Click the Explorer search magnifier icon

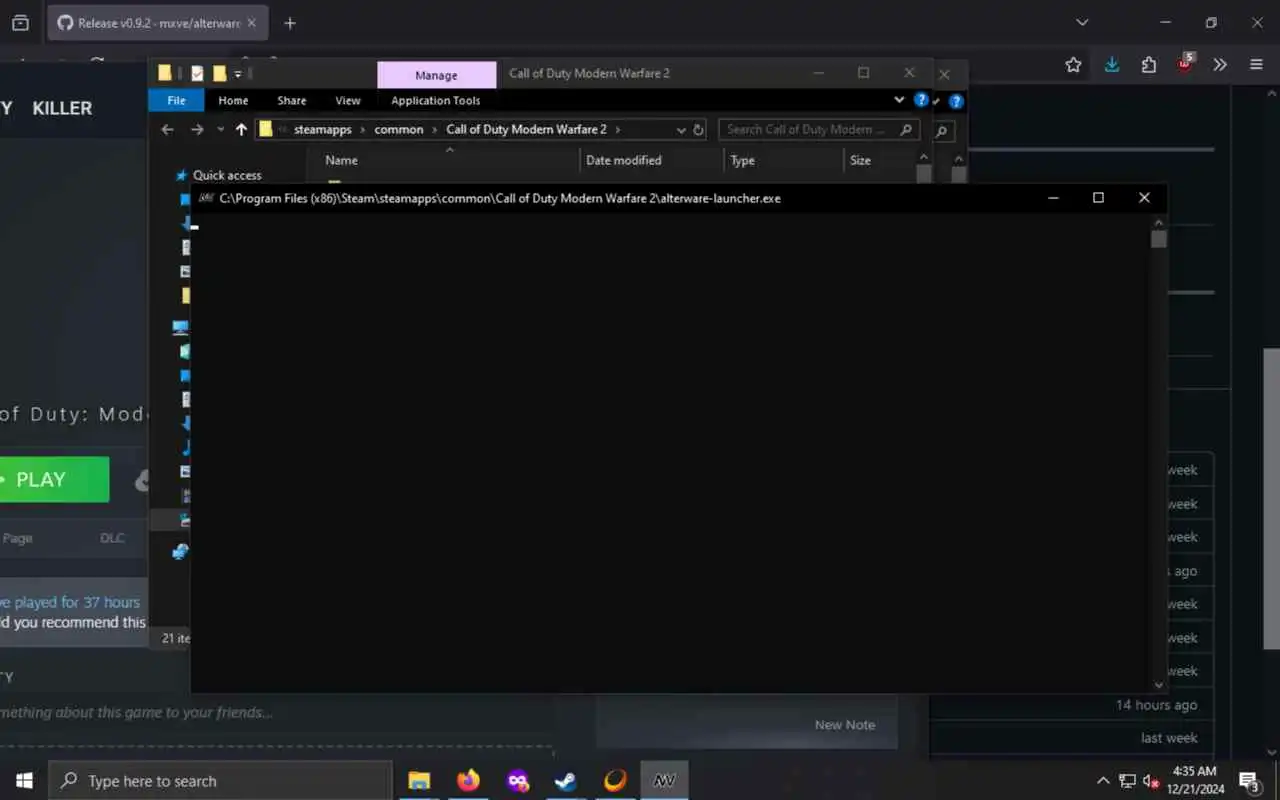tap(905, 129)
